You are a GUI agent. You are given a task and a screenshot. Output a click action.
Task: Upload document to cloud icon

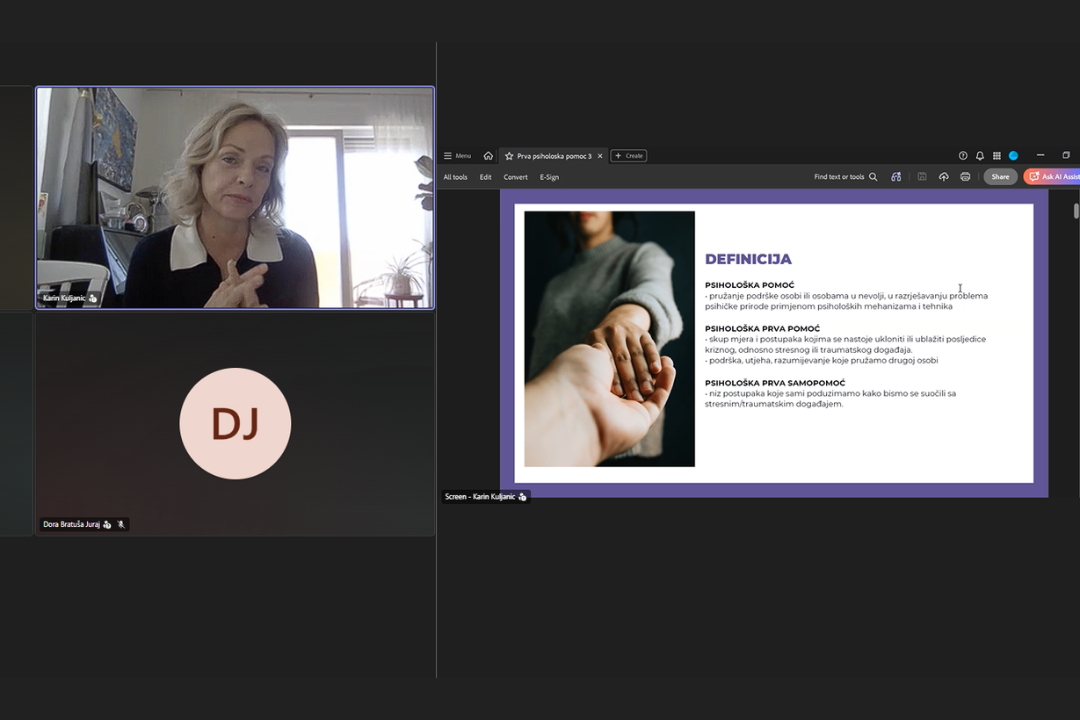943,177
